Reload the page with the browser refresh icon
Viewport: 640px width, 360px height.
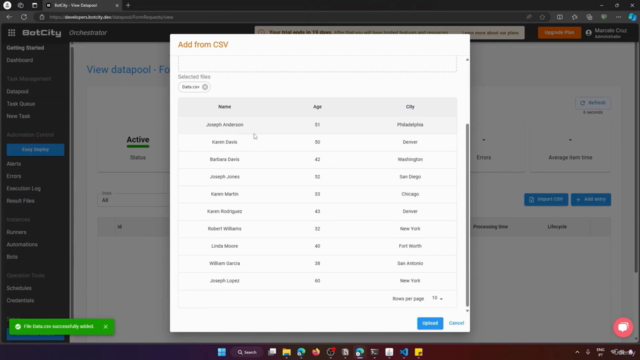(24, 17)
